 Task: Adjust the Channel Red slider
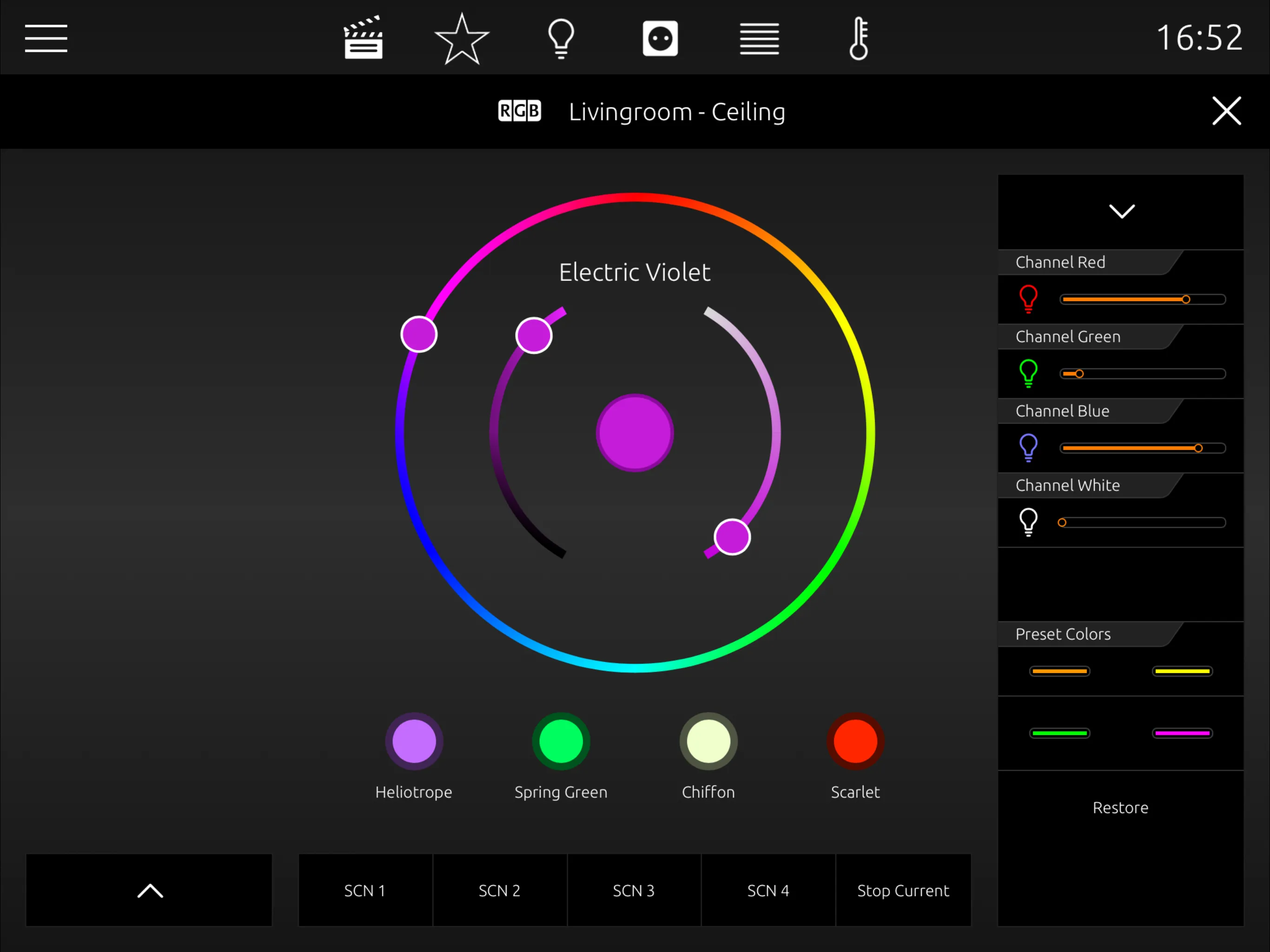[x=1143, y=299]
